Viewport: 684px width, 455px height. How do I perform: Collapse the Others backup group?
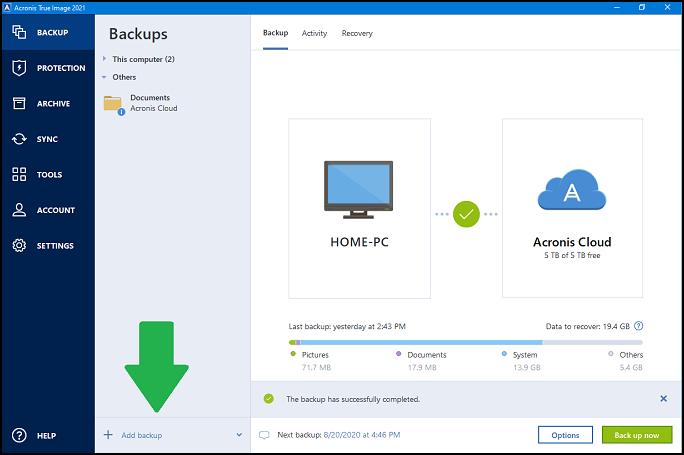click(x=105, y=77)
